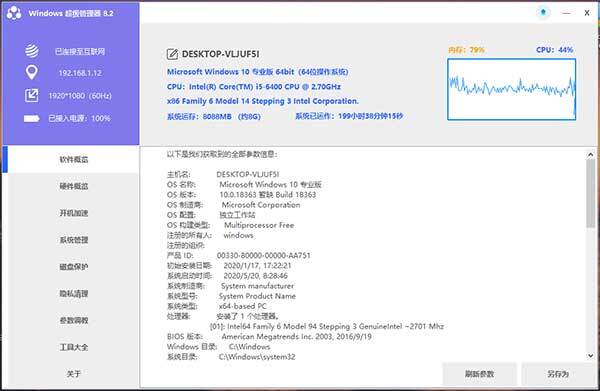Image resolution: width=600 pixels, height=391 pixels.
Task: Click the 注册的所有人 windows row
Action: [x=210, y=235]
